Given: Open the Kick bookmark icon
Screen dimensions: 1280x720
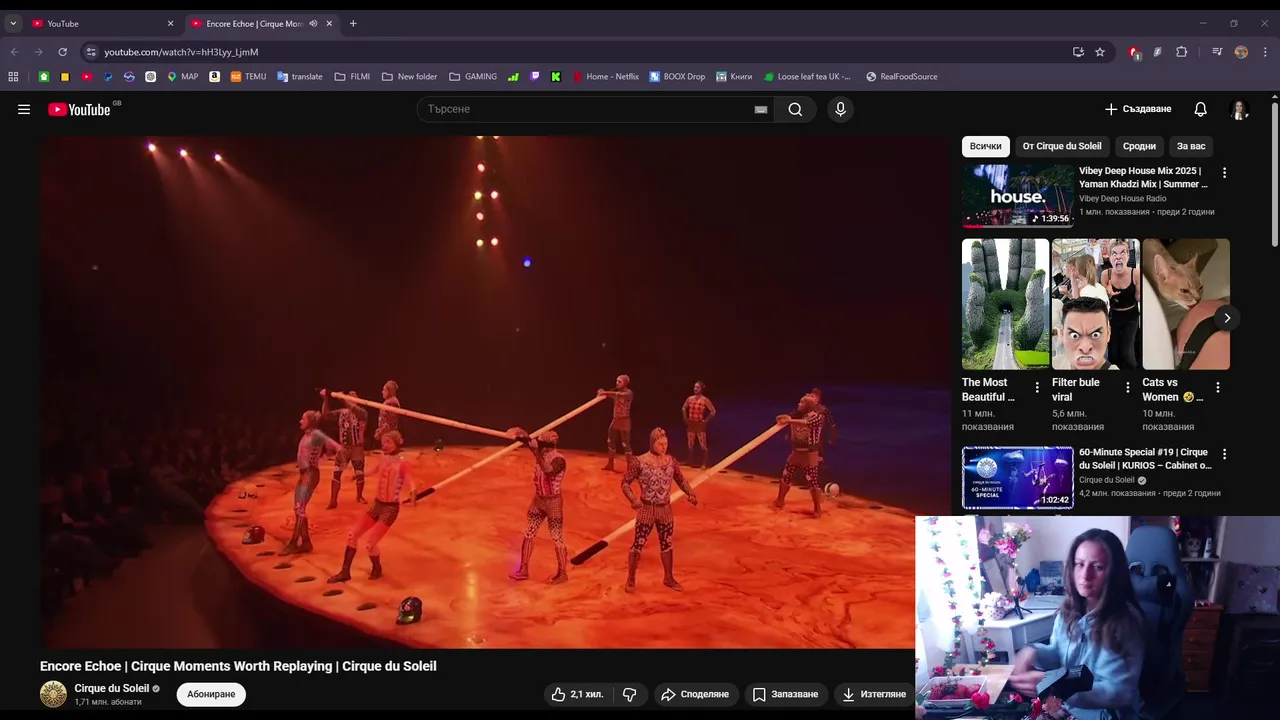Looking at the screenshot, I should 556,76.
